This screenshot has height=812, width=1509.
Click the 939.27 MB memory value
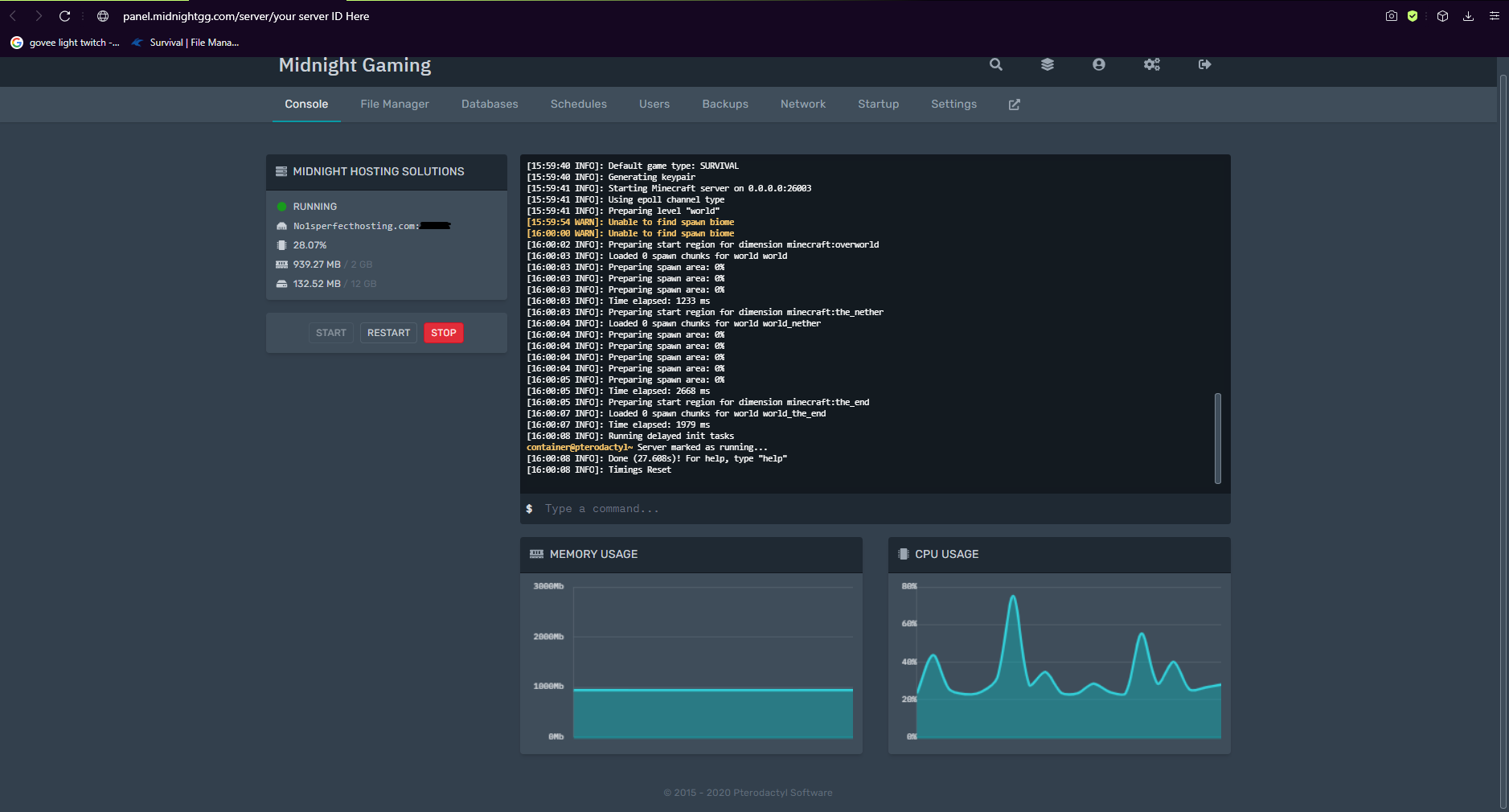(317, 265)
